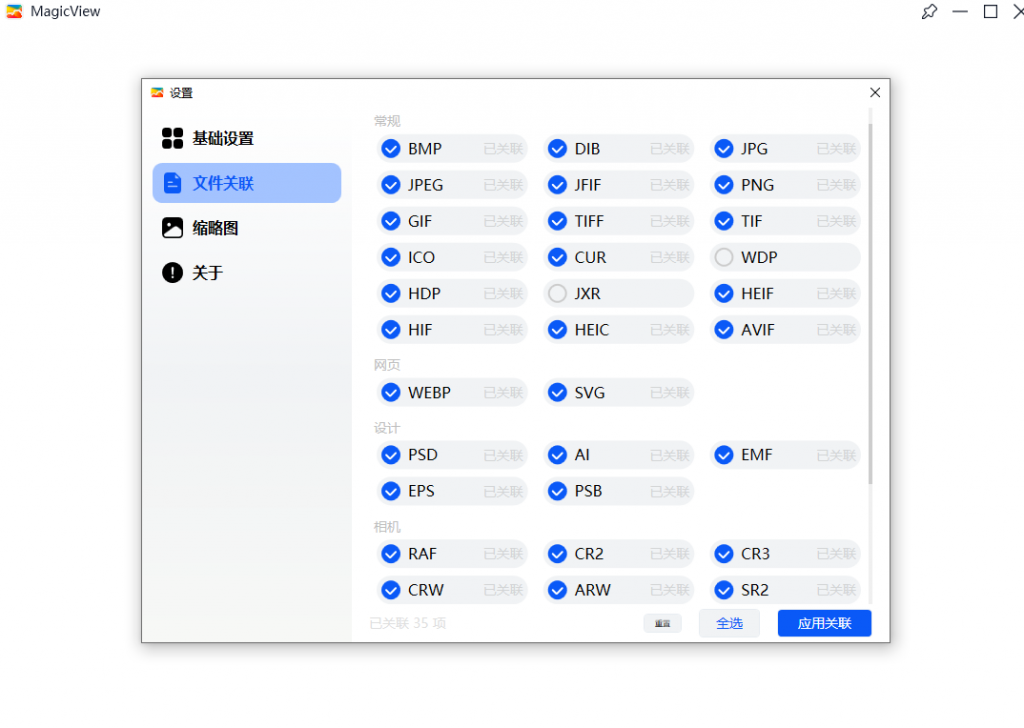
Task: Click the 缩略图 picture icon
Action: coord(172,228)
